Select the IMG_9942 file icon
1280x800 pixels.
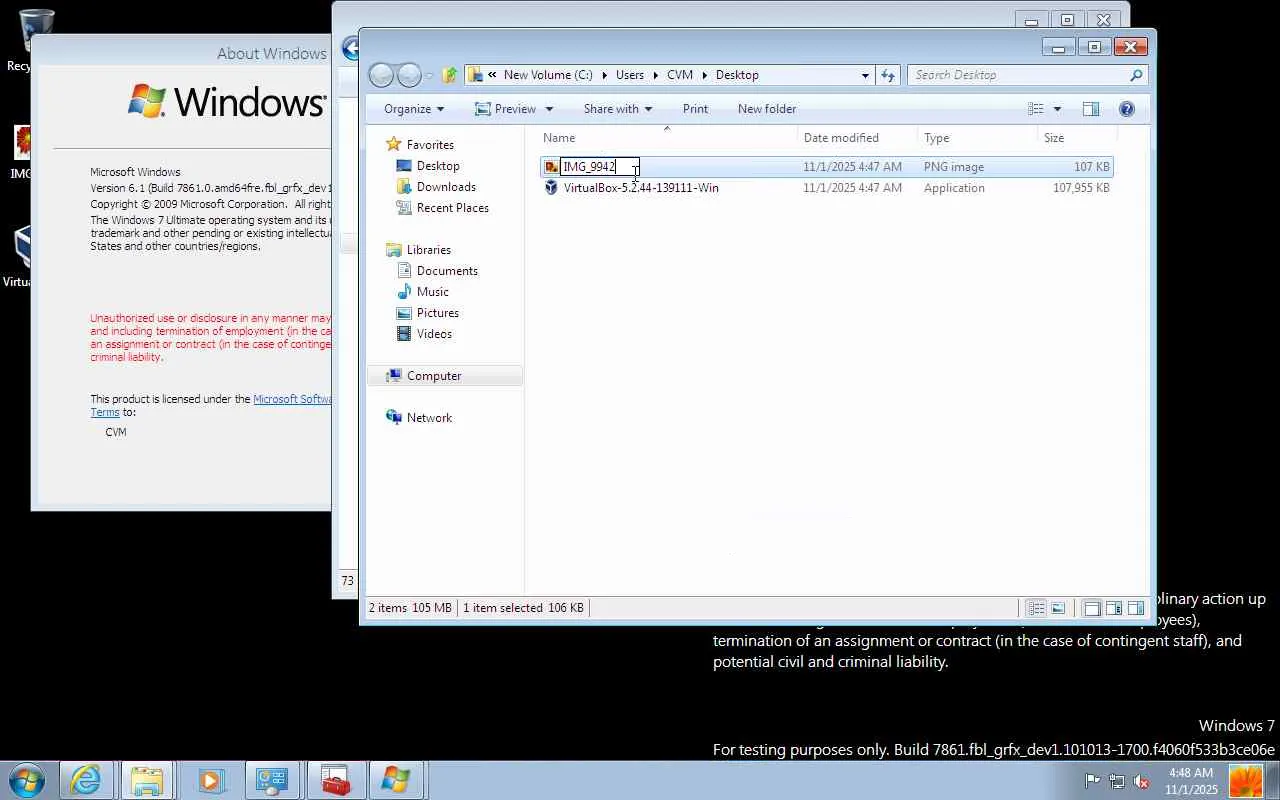[x=551, y=167]
